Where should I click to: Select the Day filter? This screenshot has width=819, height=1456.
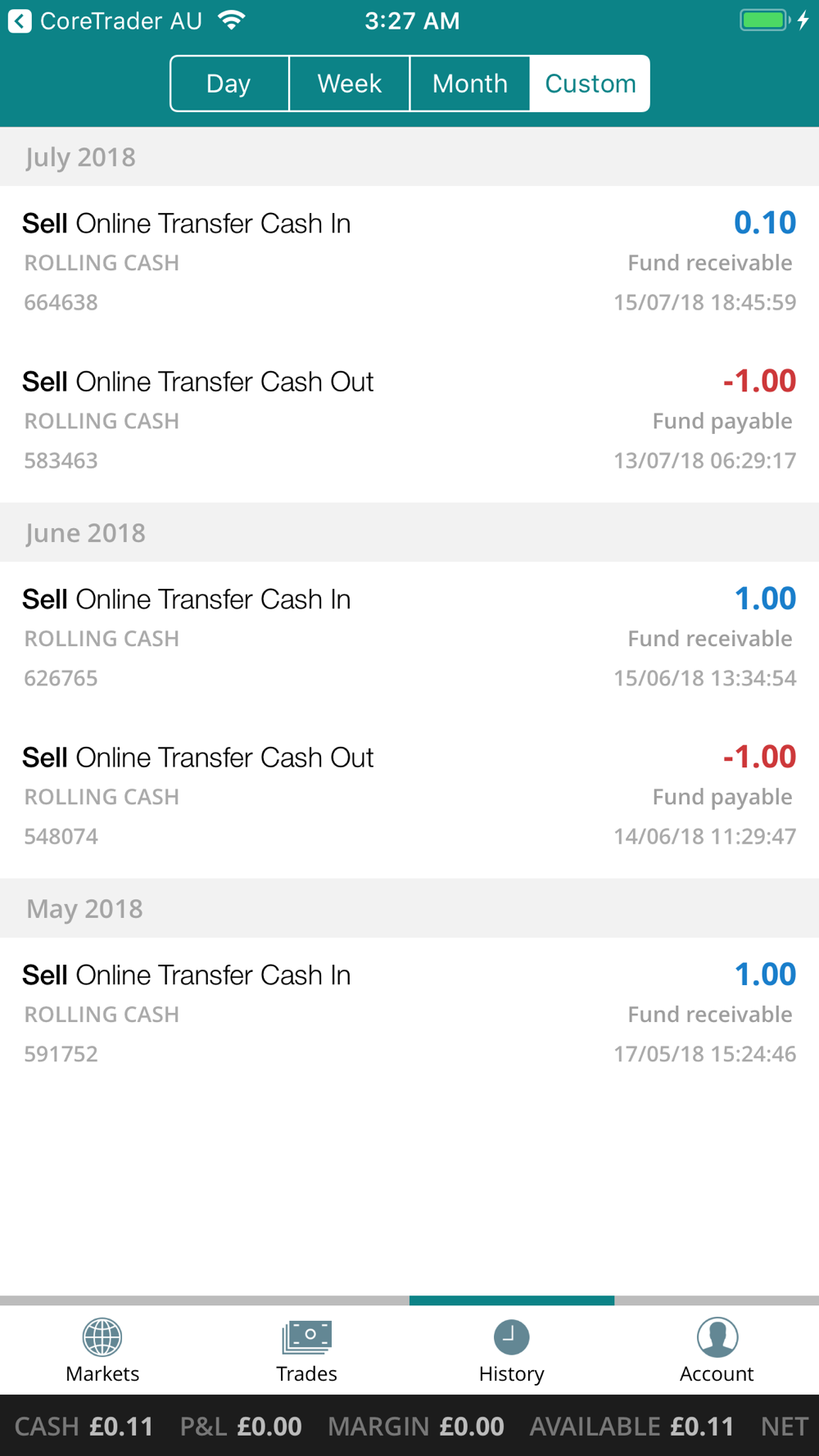coord(229,84)
